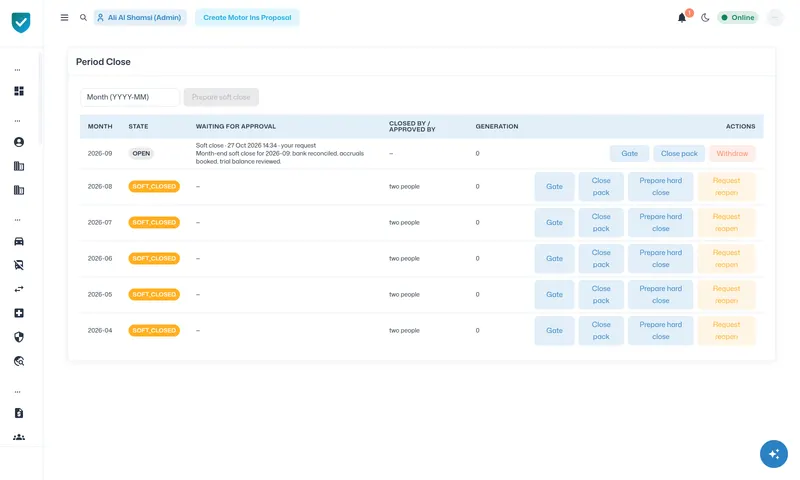800x480 pixels.
Task: Click Close pack for 2026-08
Action: click(x=601, y=187)
